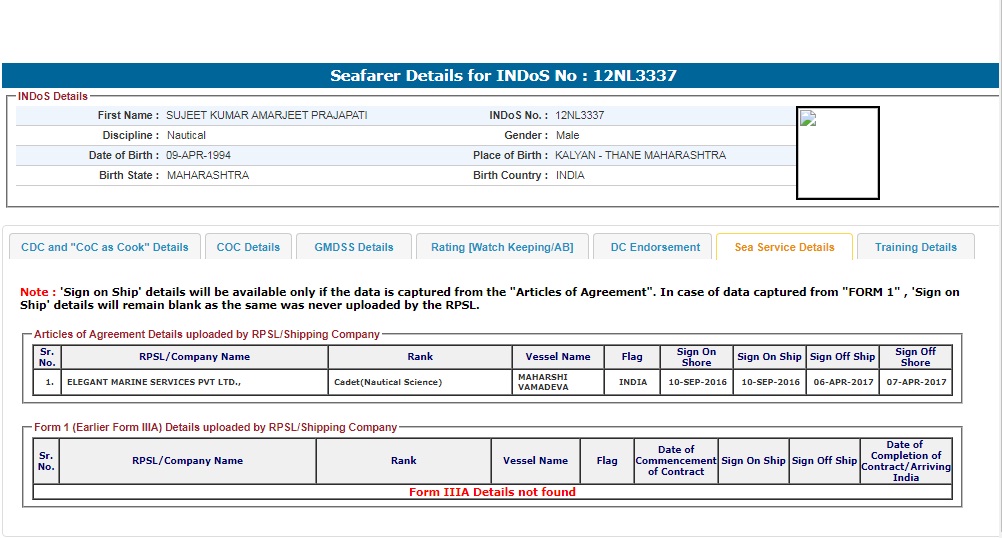Click the Sign Off Ship date 06-APR-2017
The image size is (1002, 538).
point(842,382)
